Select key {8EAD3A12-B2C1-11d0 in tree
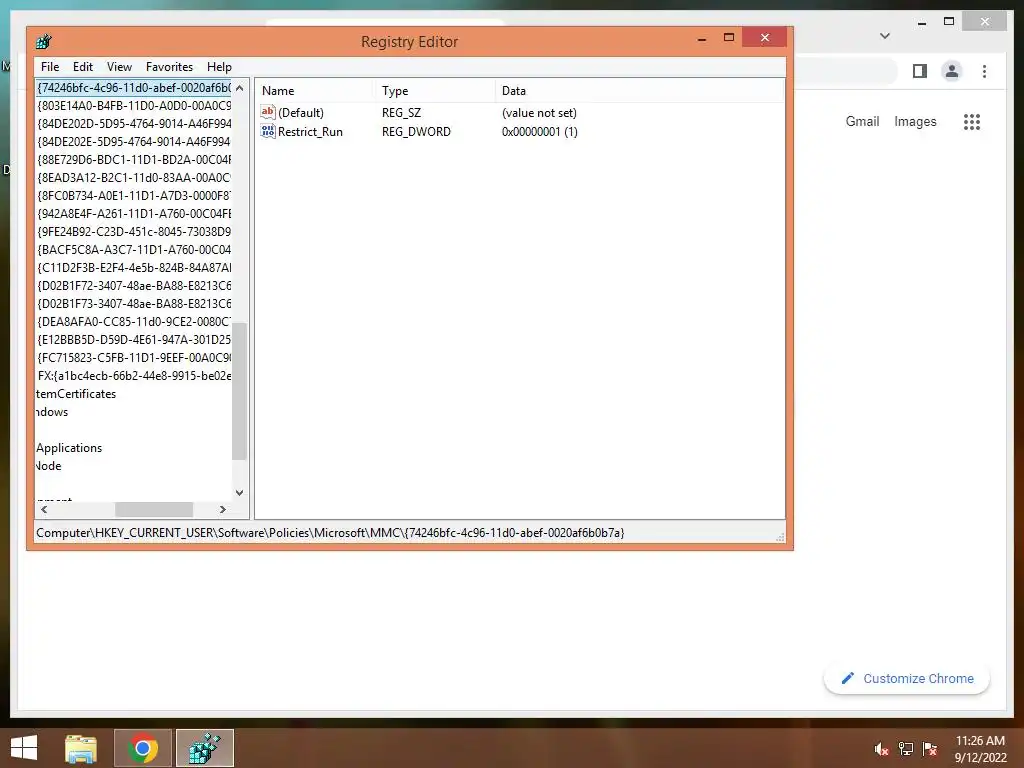 tap(134, 178)
